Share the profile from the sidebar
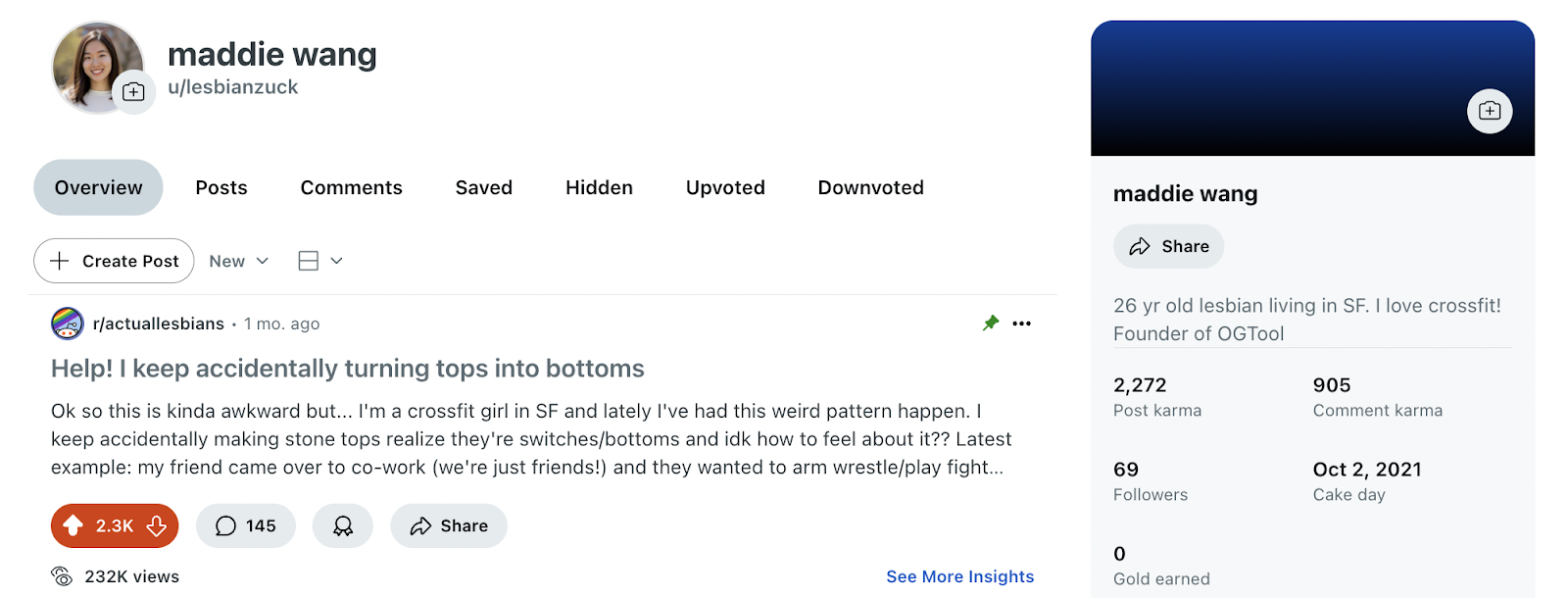1568x598 pixels. pyautogui.click(x=1169, y=247)
